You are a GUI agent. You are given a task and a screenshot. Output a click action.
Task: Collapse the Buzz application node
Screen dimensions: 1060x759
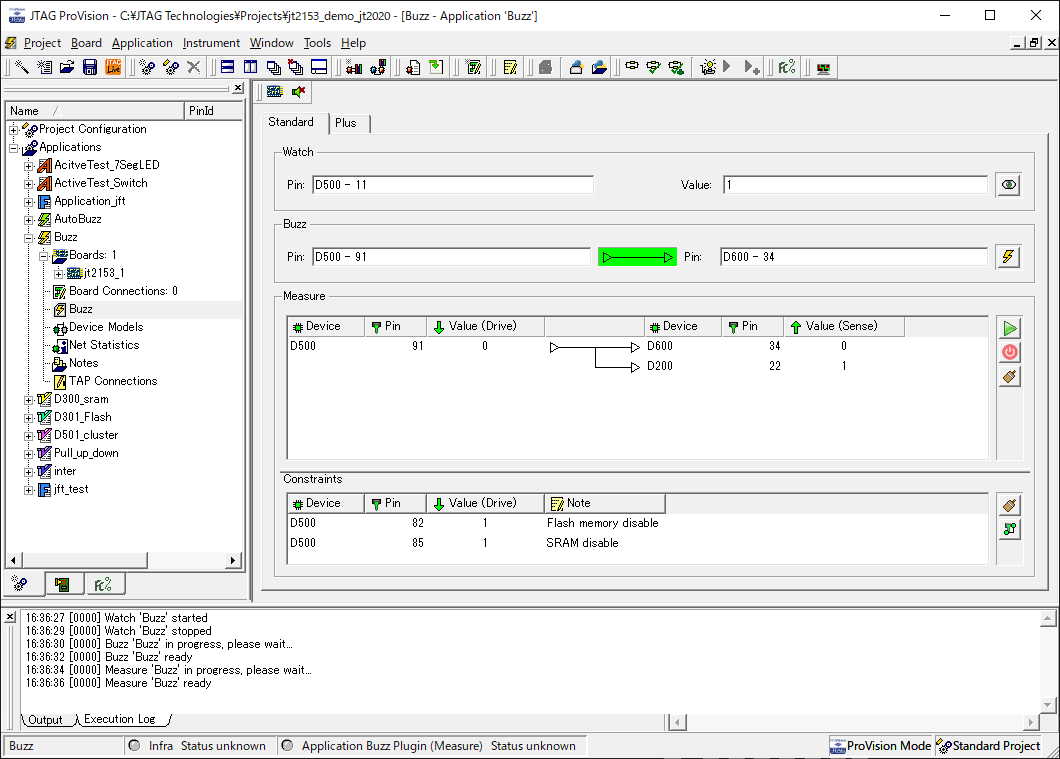(x=28, y=237)
